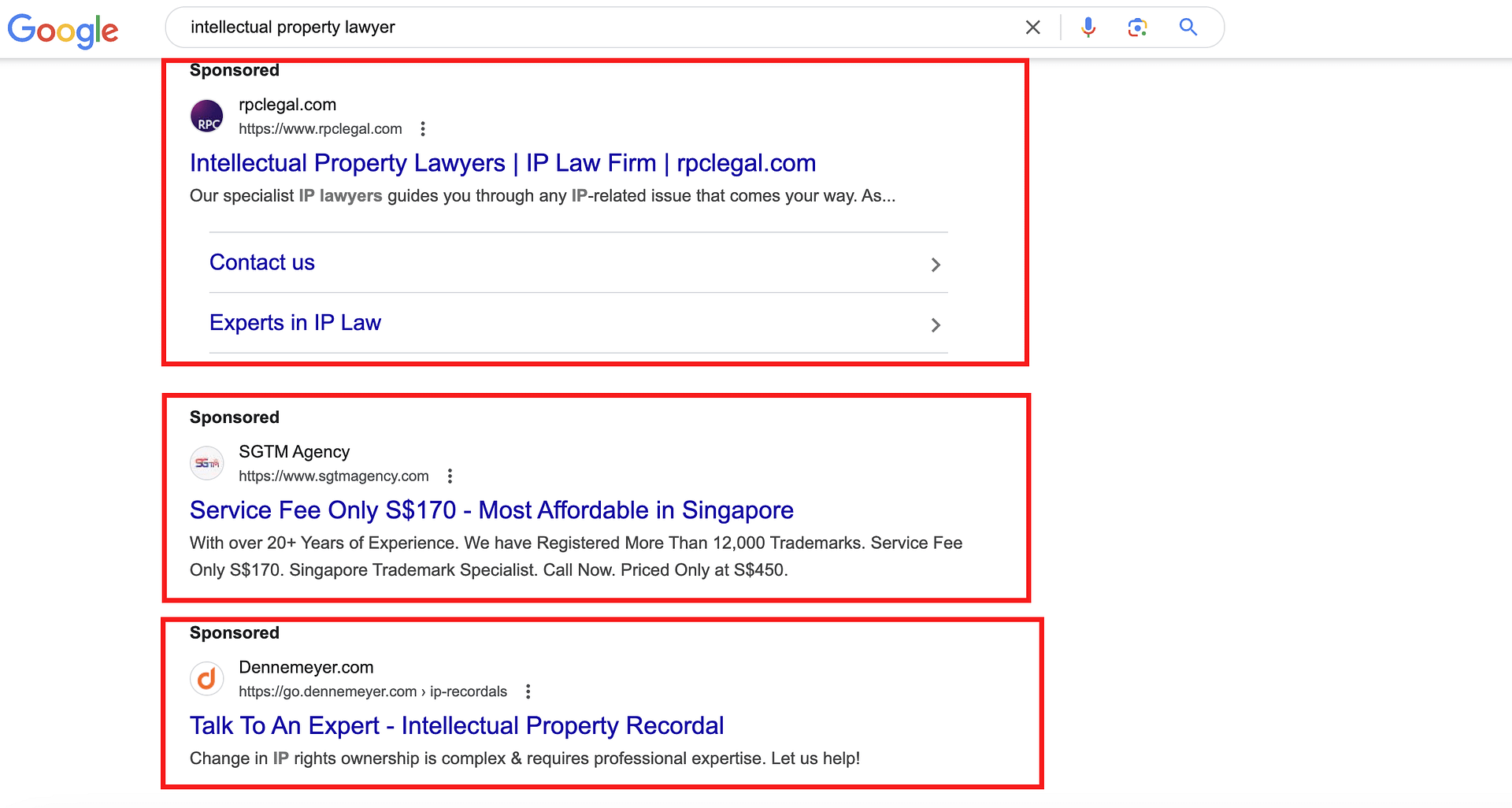
Task: Open the three-dot menu beside sgtmagency.com URL
Action: 450,476
